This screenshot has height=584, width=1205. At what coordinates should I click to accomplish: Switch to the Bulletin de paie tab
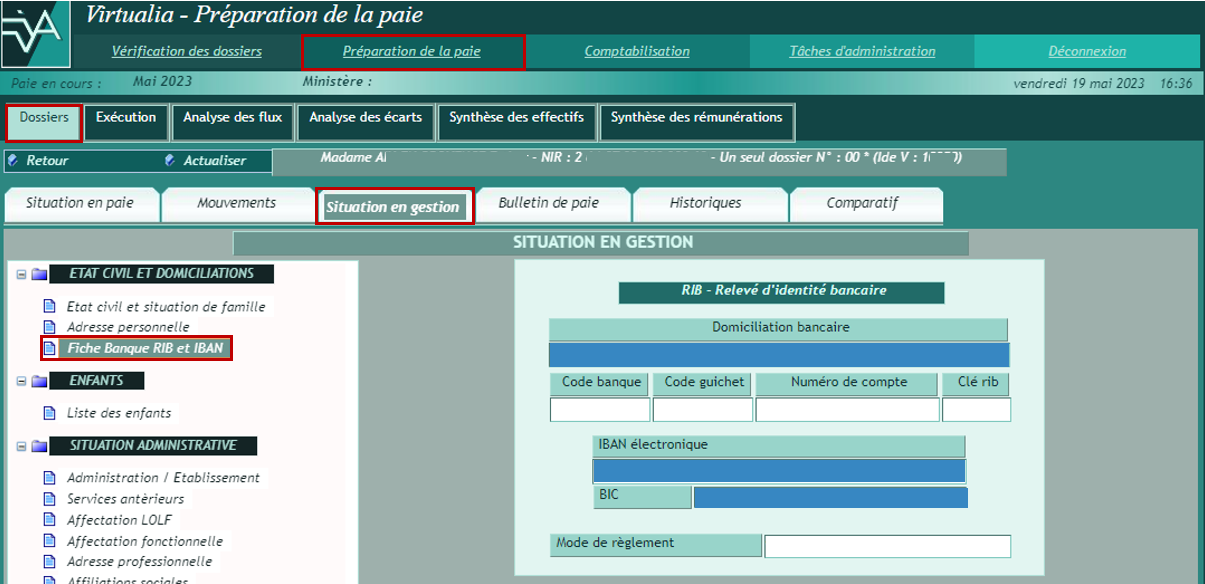point(548,203)
